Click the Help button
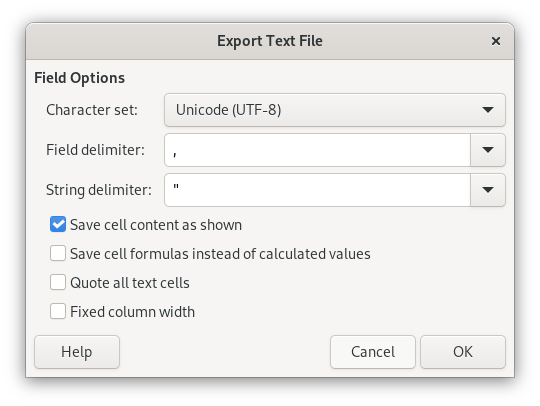Screen dimensions: 540x406 point(77,352)
